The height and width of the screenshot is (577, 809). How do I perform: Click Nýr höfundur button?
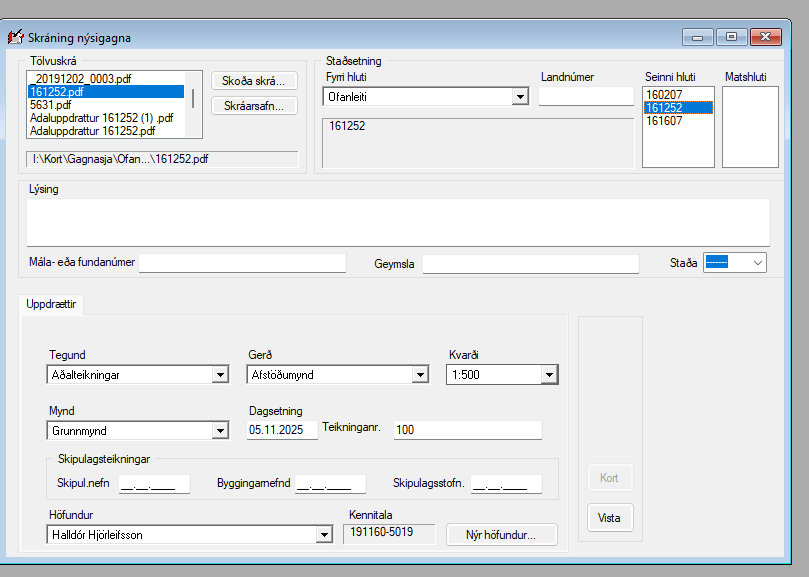click(499, 535)
